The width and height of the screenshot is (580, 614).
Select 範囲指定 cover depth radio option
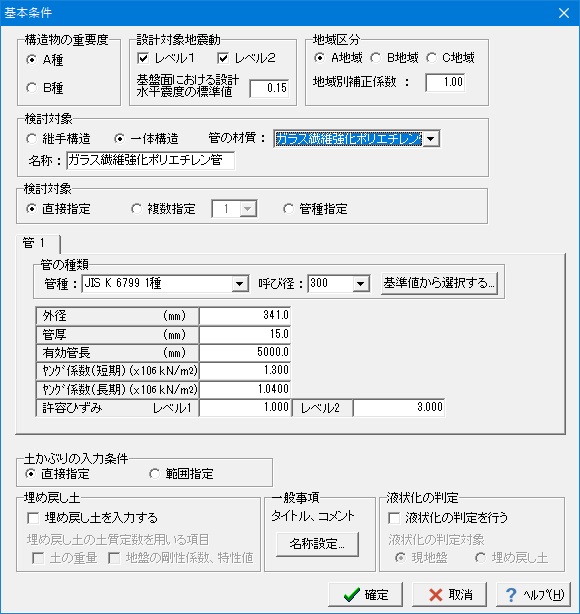[154, 474]
